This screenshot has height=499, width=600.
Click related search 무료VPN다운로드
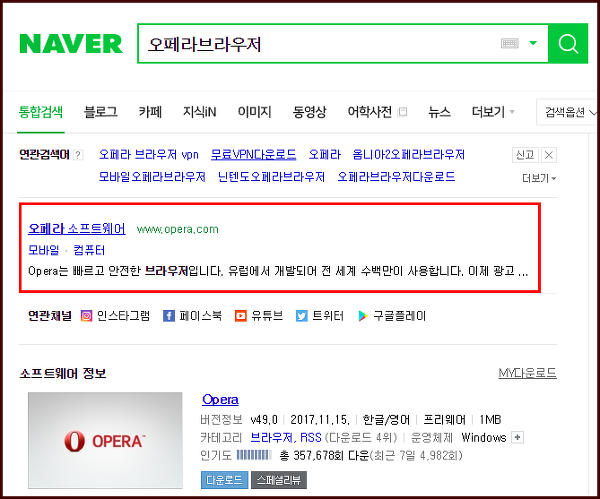point(253,155)
